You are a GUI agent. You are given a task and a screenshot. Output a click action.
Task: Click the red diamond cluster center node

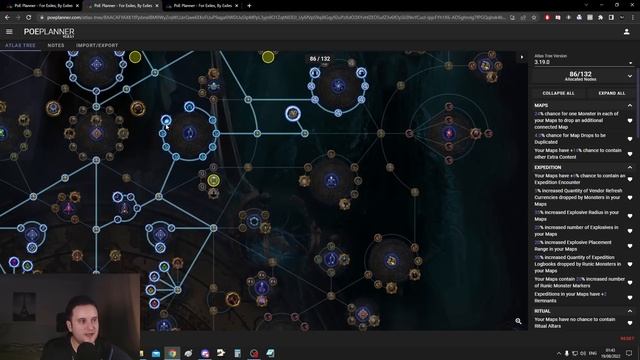449,133
